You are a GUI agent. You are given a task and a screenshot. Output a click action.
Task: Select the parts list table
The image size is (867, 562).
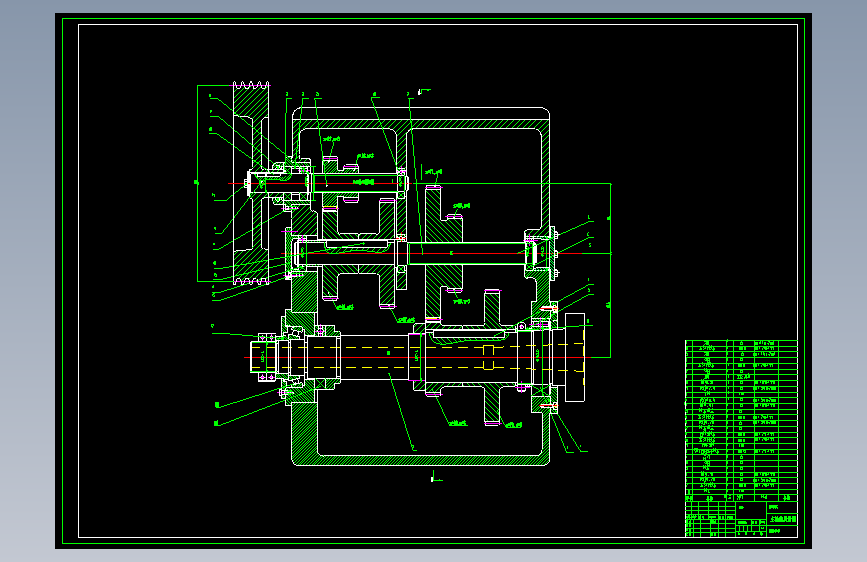741,418
